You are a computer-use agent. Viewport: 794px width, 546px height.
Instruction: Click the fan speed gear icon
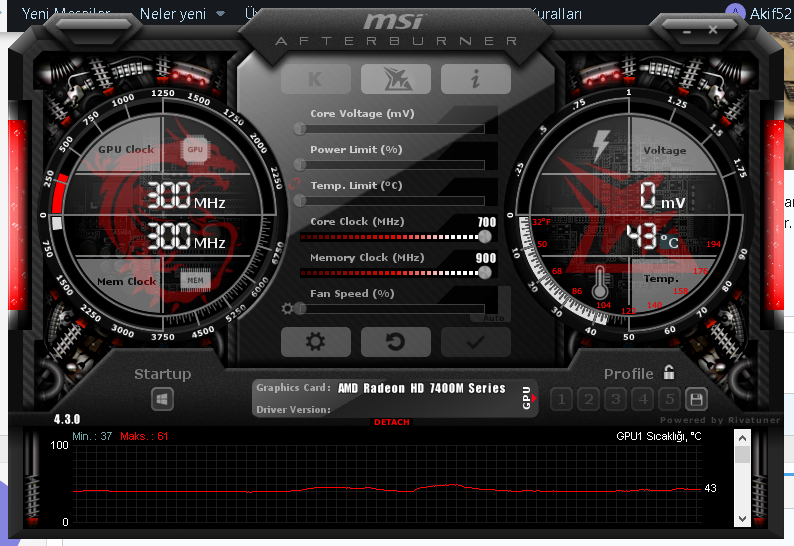point(287,308)
